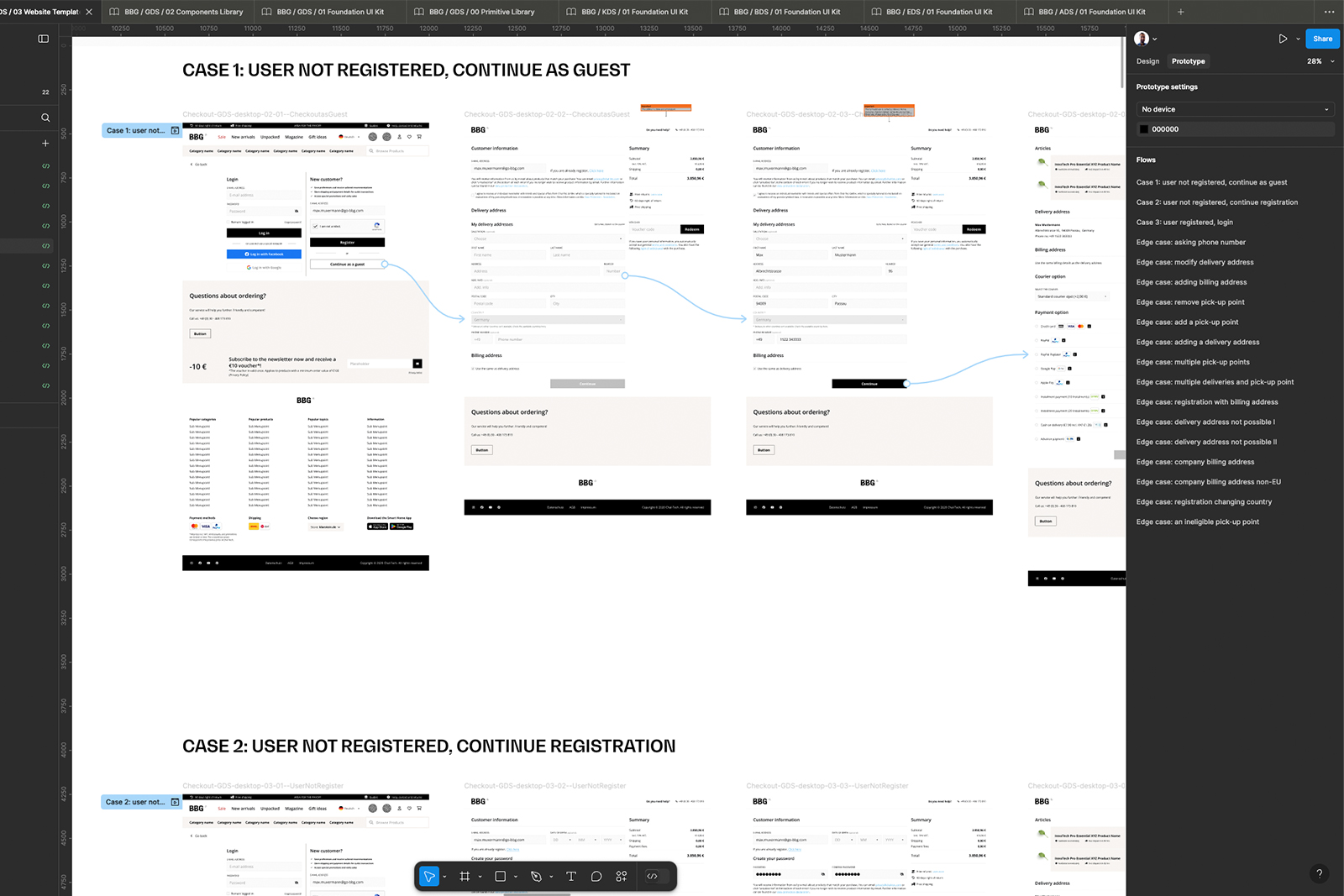Open the No device dropdown
Screen dimensions: 1344x896
coord(1234,109)
